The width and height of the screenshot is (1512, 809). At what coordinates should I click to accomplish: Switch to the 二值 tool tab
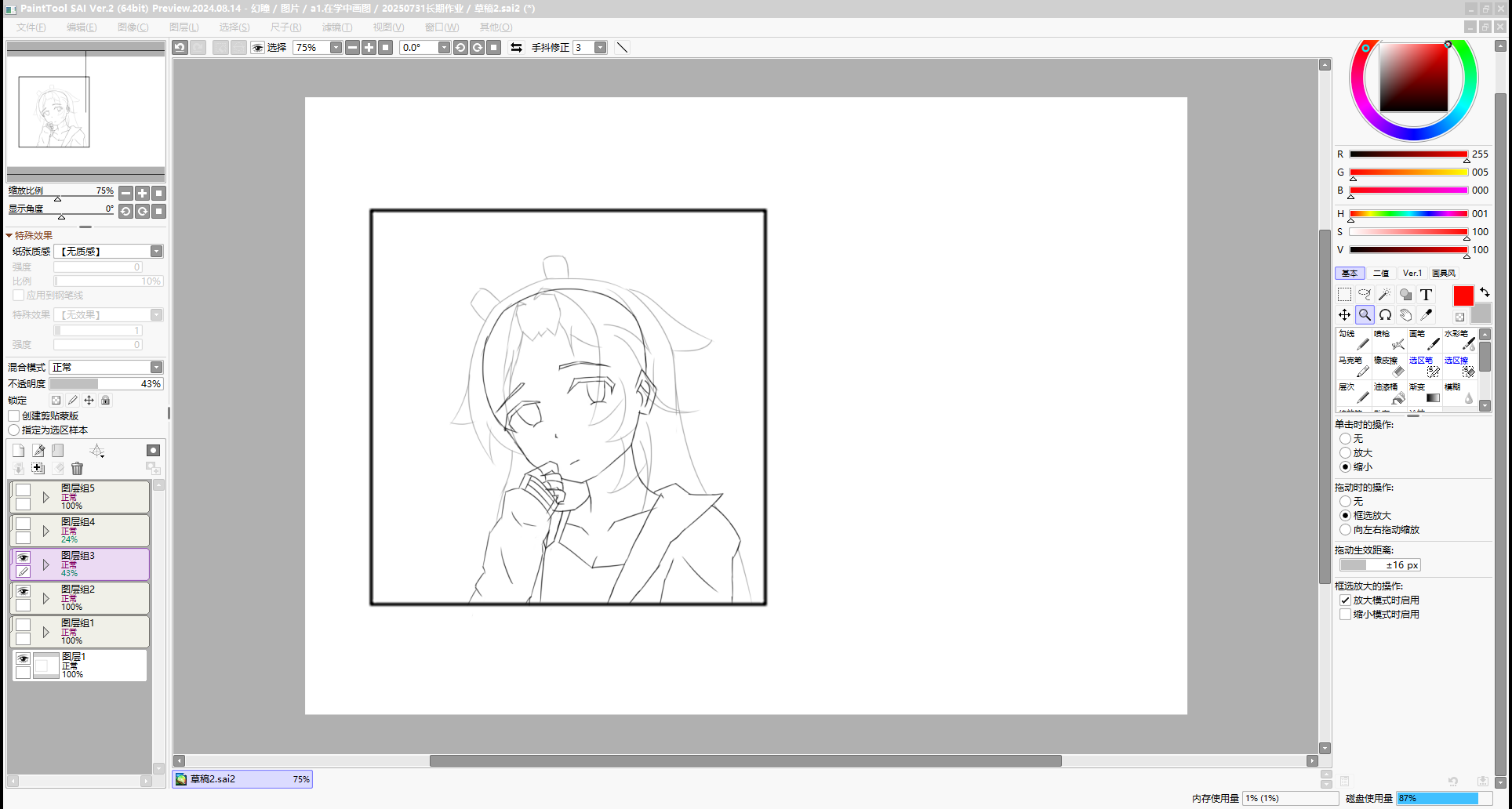click(1381, 274)
